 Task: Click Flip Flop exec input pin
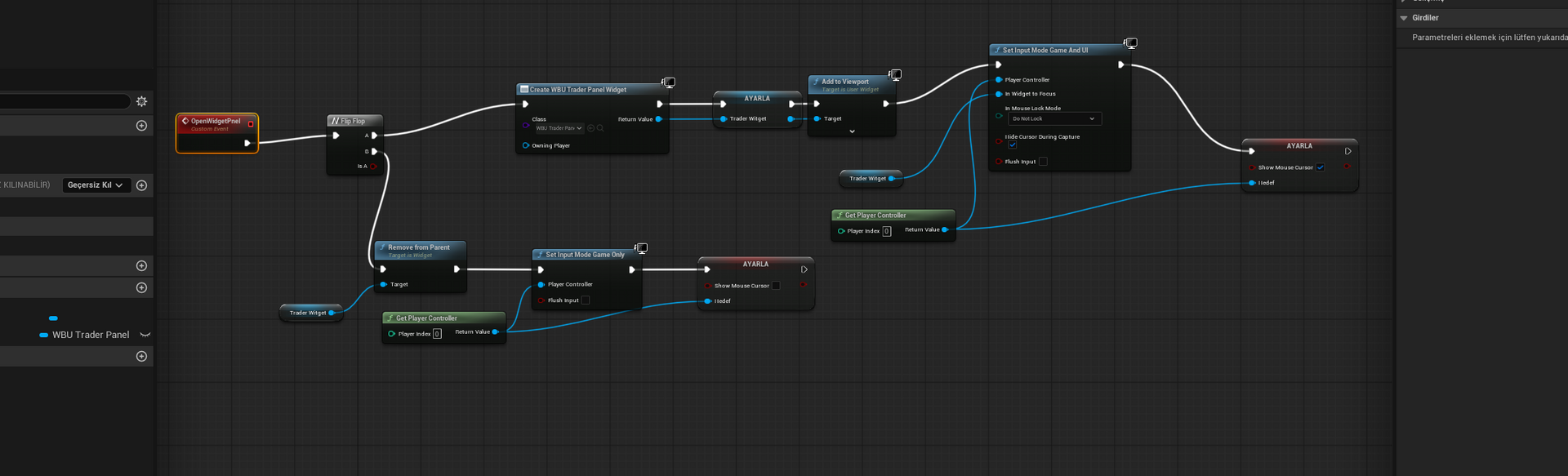(336, 136)
